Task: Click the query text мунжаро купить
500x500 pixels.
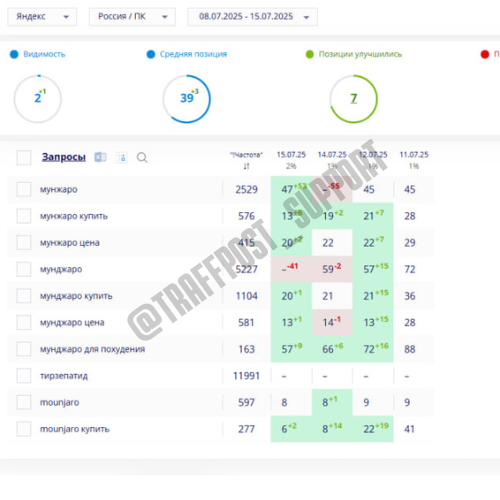Action: (74, 216)
